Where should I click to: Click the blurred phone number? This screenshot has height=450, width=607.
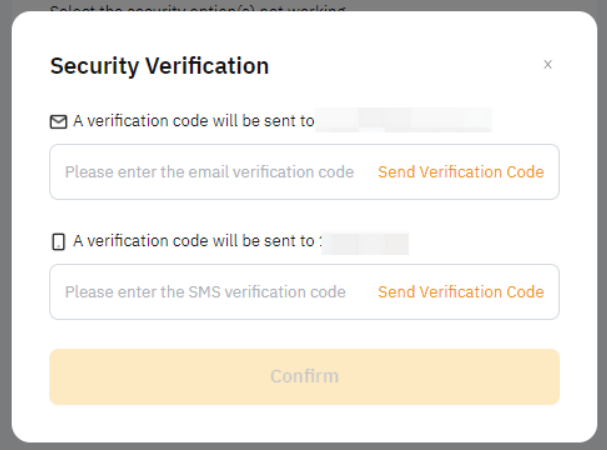[x=367, y=242]
